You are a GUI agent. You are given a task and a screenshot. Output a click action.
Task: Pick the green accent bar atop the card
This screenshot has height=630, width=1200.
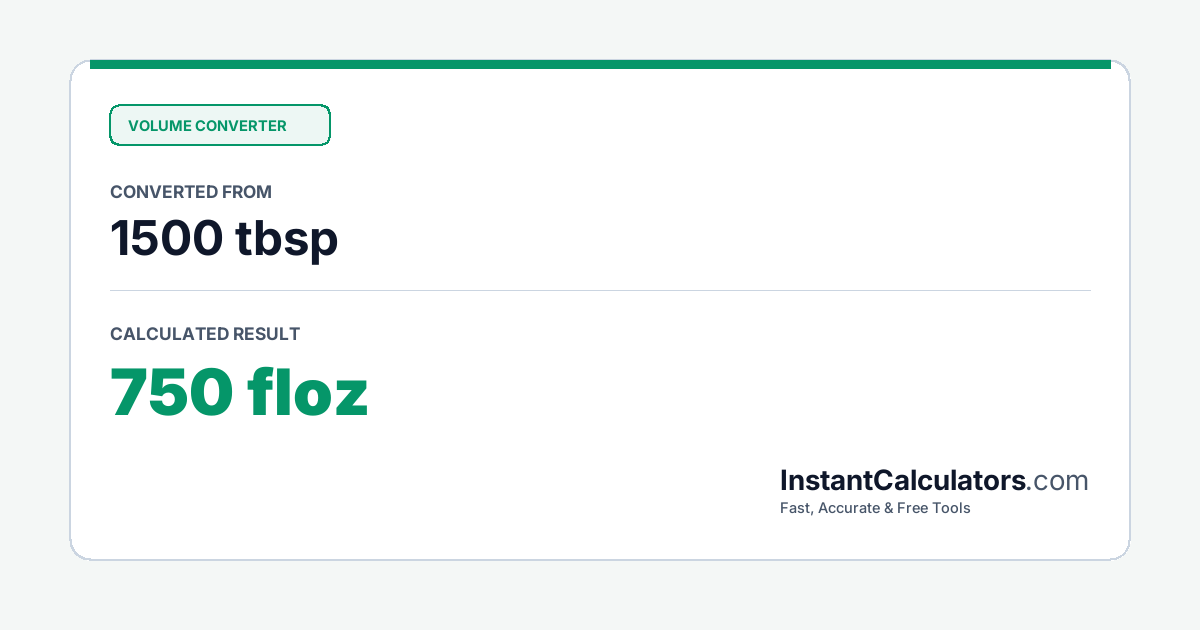pos(600,64)
